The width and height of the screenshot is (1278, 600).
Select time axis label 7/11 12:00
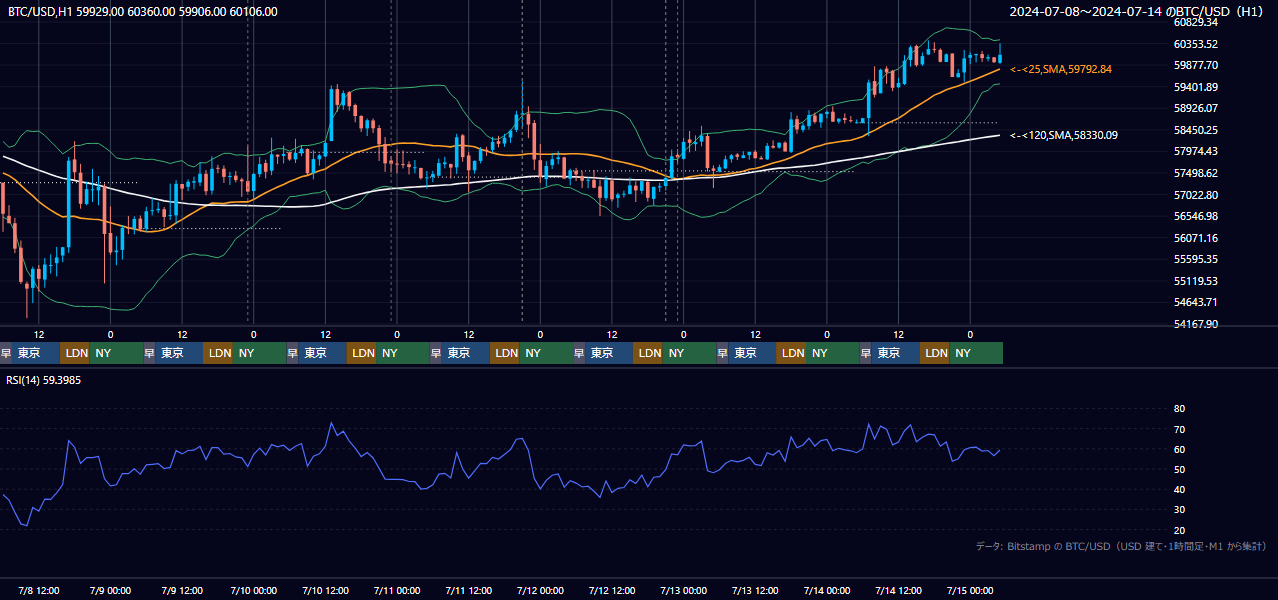pyautogui.click(x=469, y=589)
